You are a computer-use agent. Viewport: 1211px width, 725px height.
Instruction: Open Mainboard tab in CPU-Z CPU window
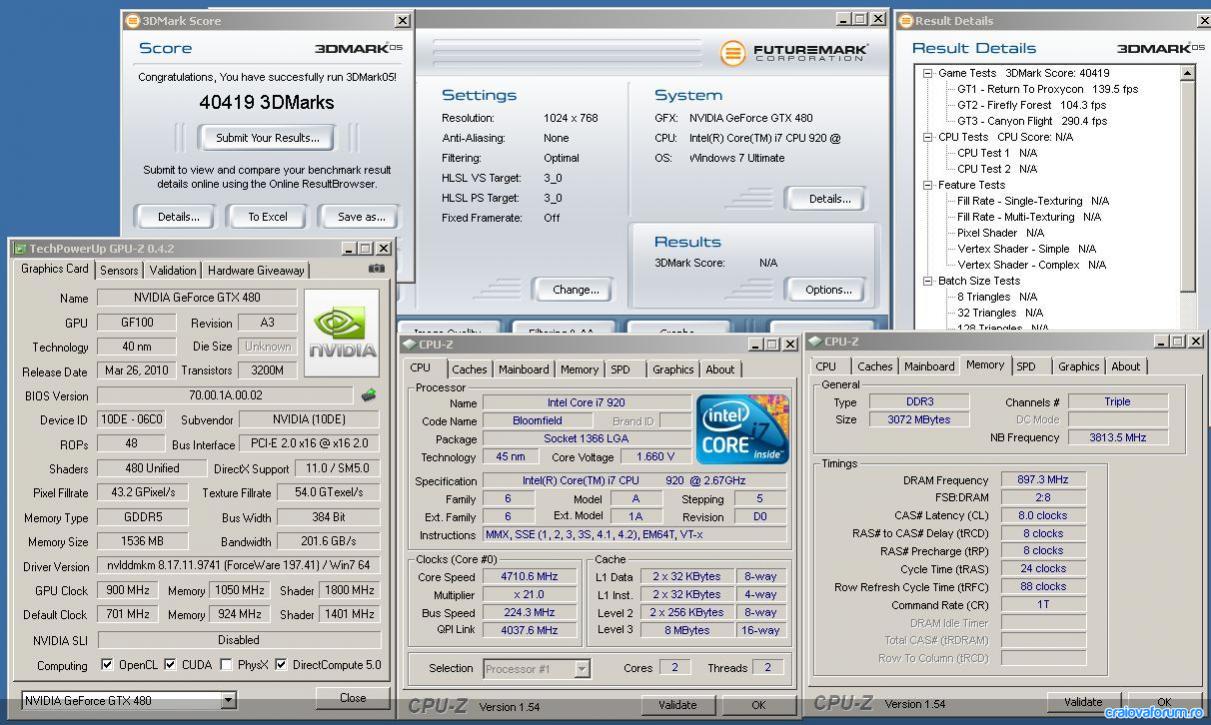pyautogui.click(x=525, y=369)
